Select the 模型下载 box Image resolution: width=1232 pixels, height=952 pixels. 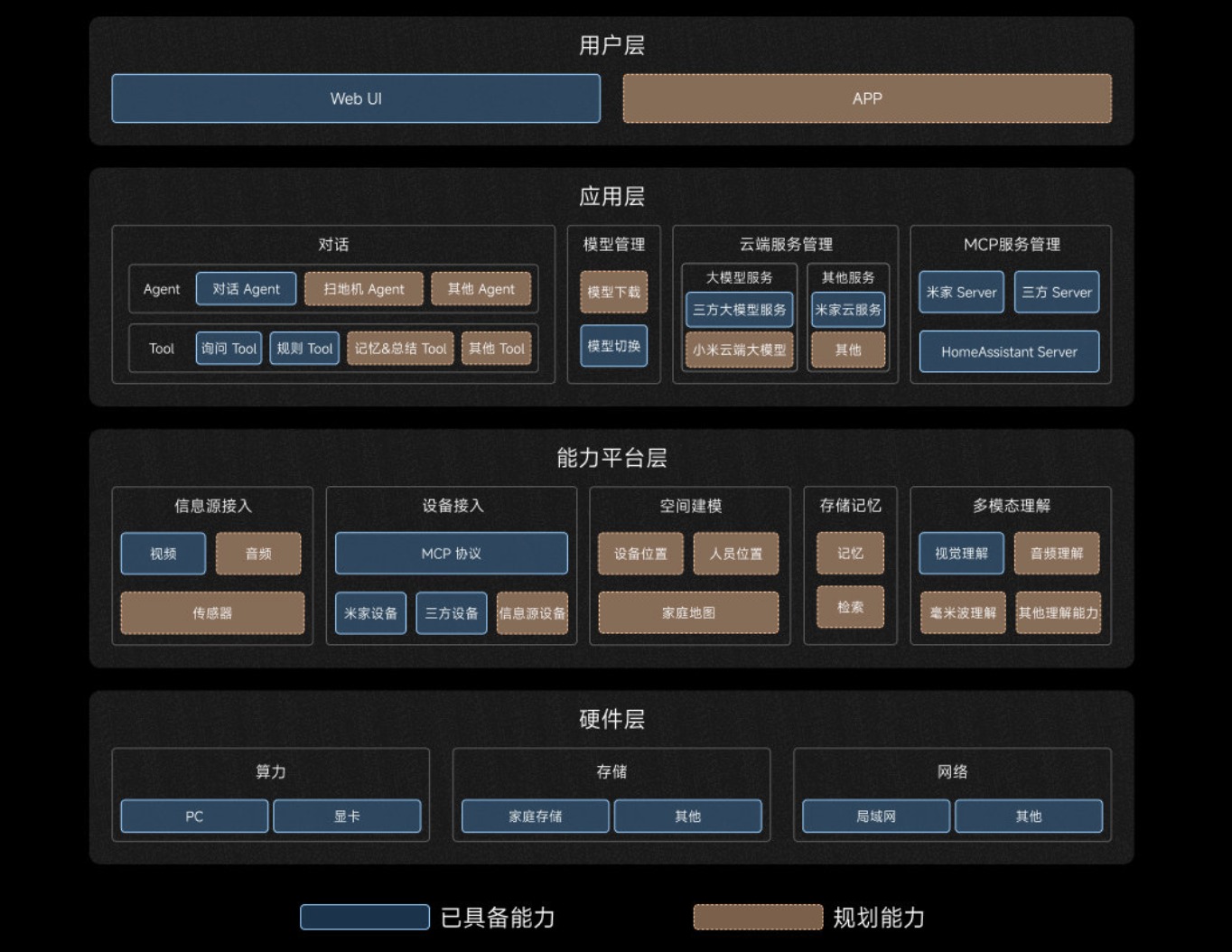[613, 292]
